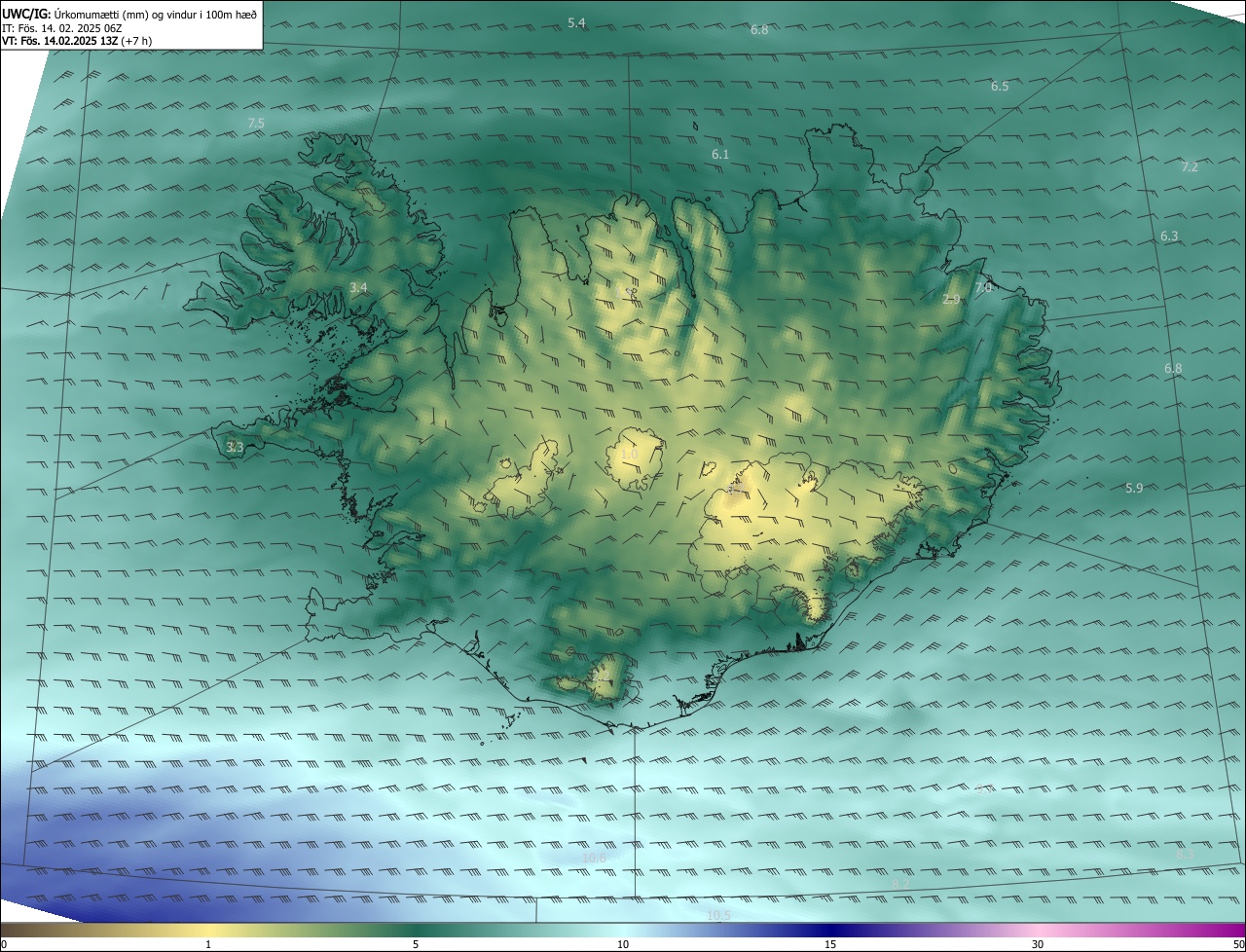This screenshot has height=952, width=1246.
Task: Click the 10.5 value label above the color scale
Action: point(718,916)
